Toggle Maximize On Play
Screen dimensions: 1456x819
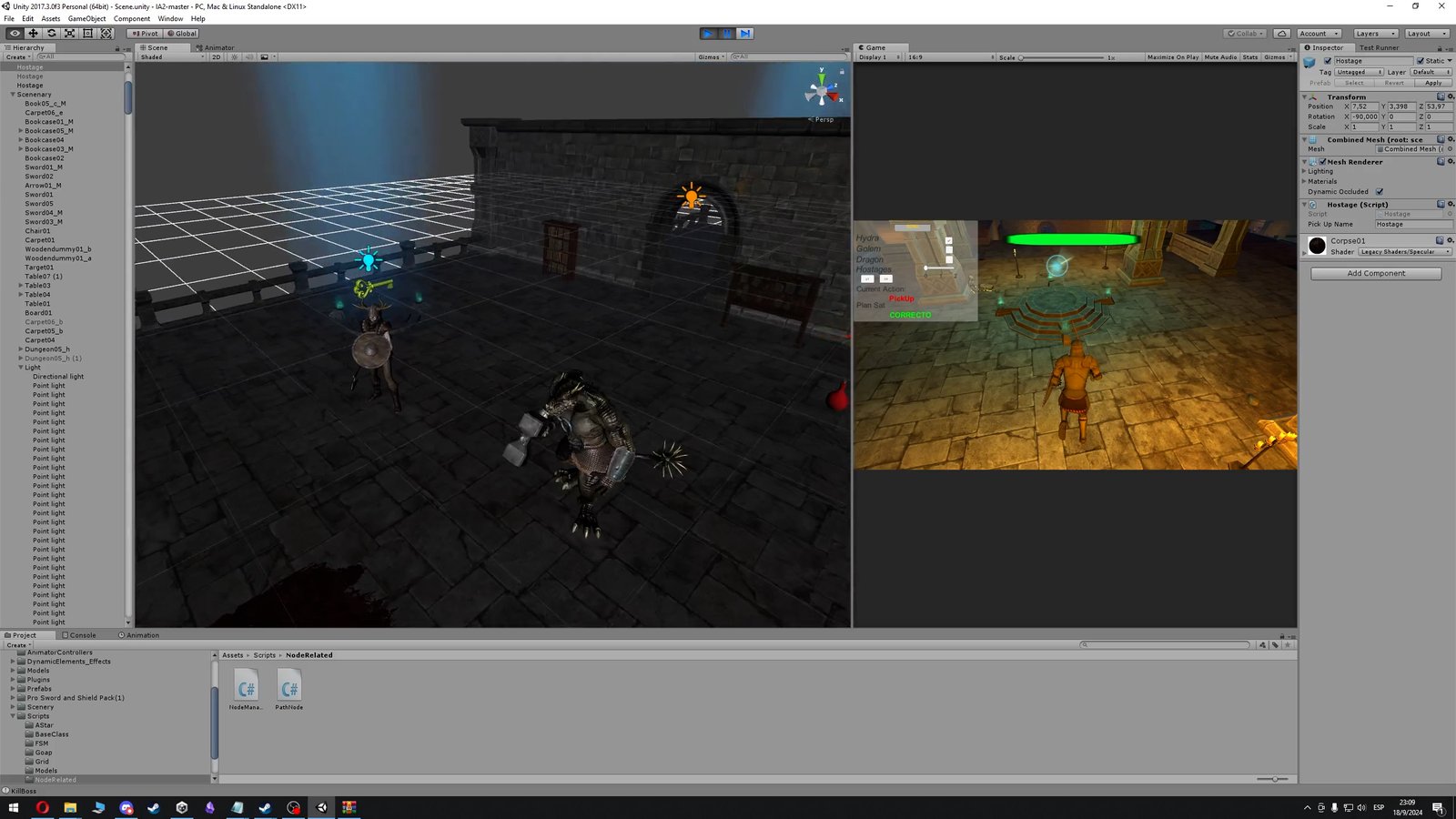pos(1173,57)
